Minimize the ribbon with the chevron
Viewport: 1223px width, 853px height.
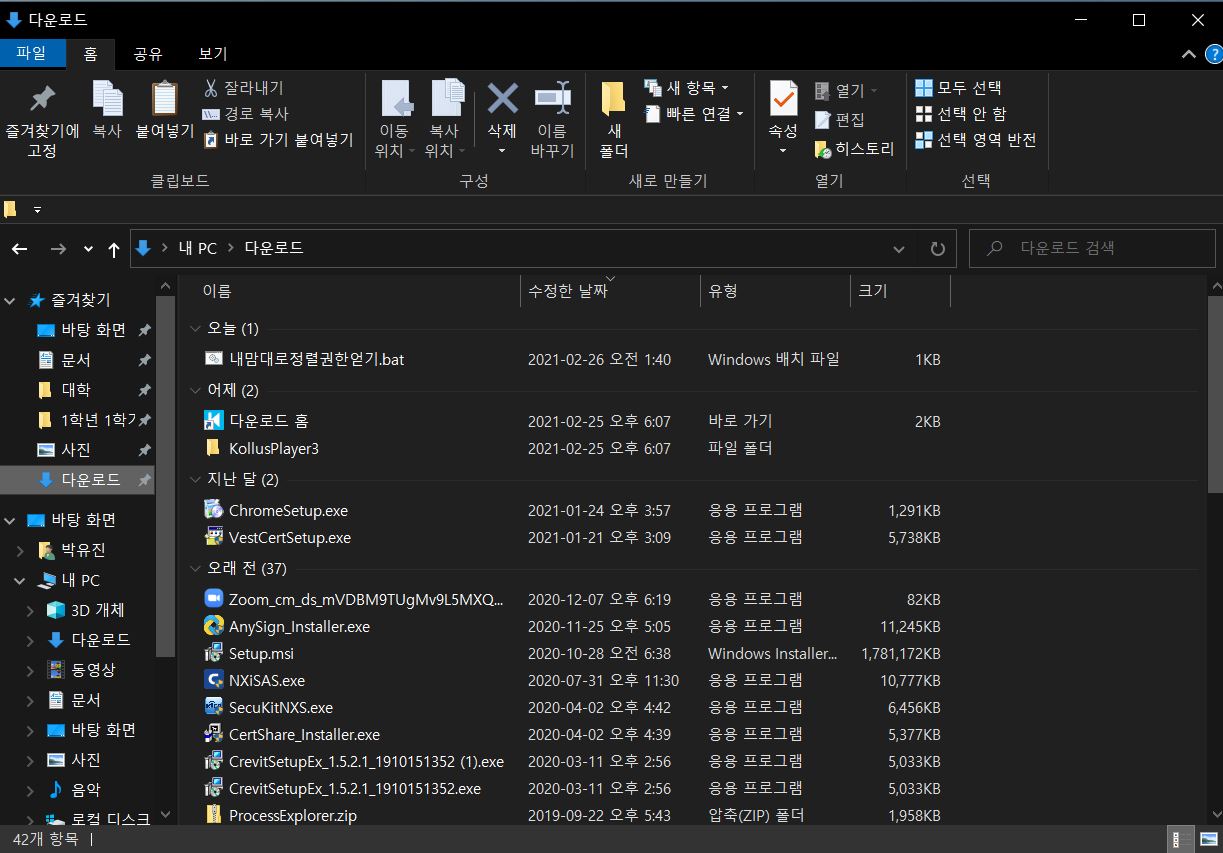click(1188, 54)
